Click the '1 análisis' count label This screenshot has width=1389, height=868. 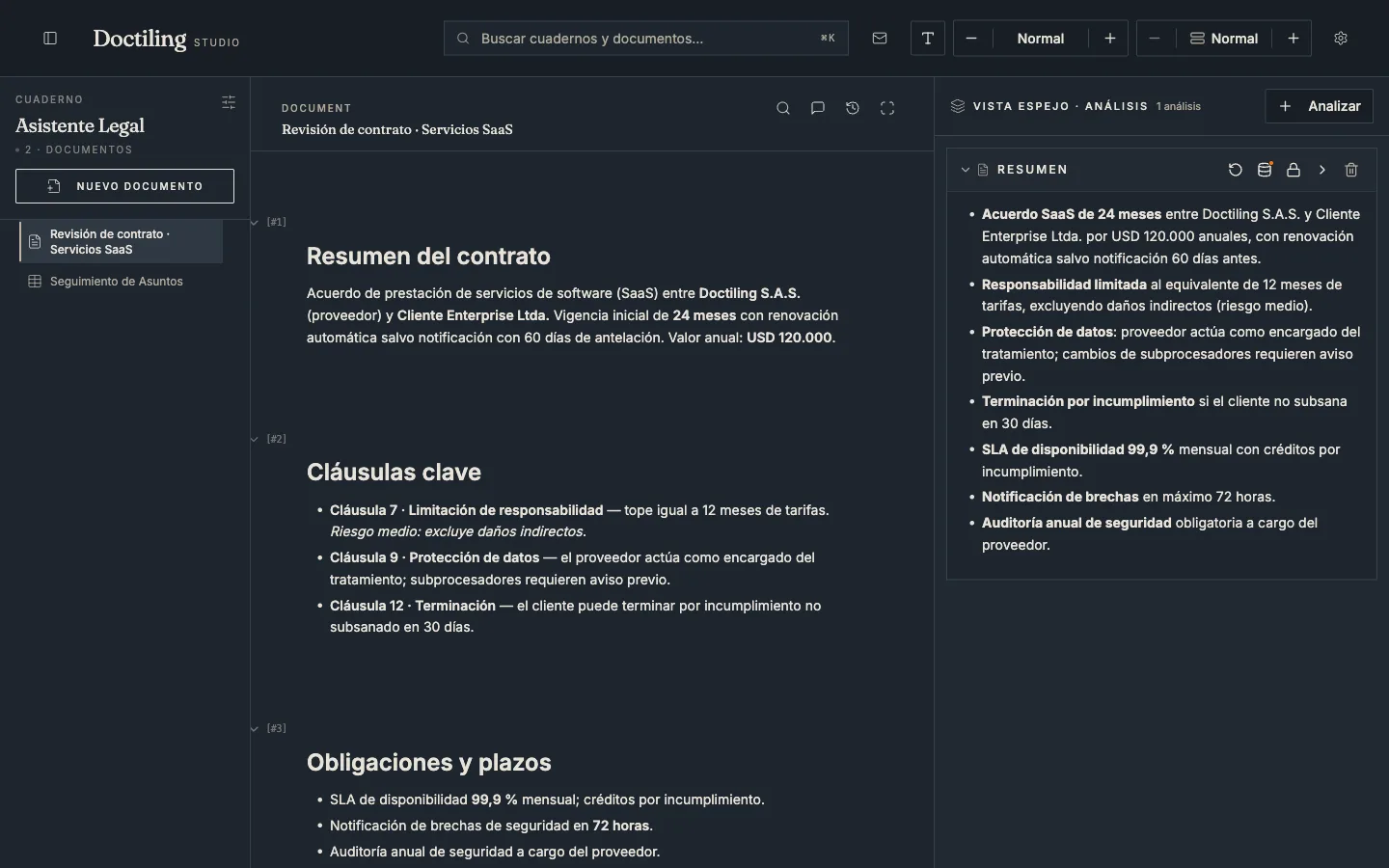pyautogui.click(x=1179, y=107)
